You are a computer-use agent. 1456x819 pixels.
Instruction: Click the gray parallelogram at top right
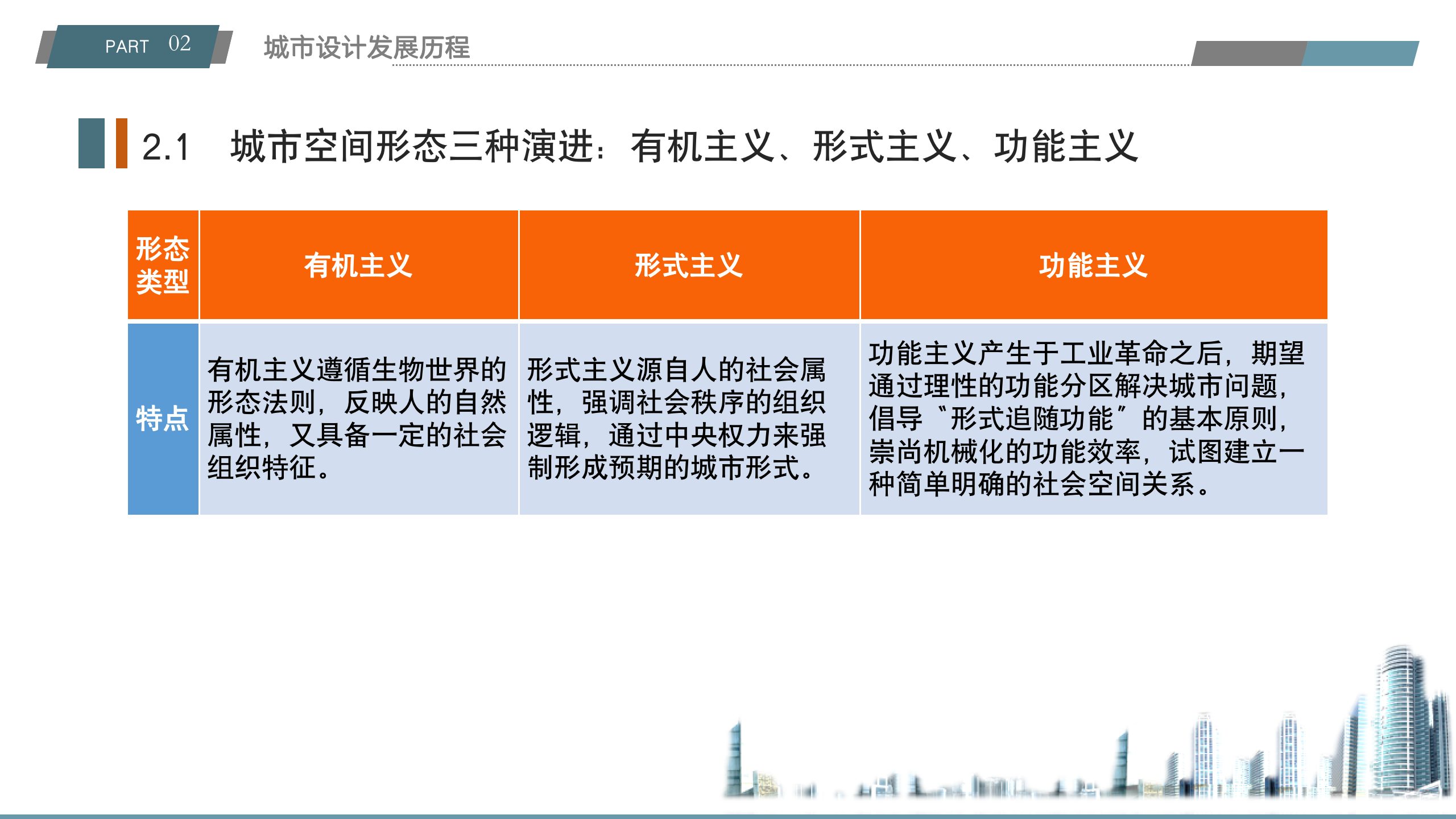tap(1248, 53)
